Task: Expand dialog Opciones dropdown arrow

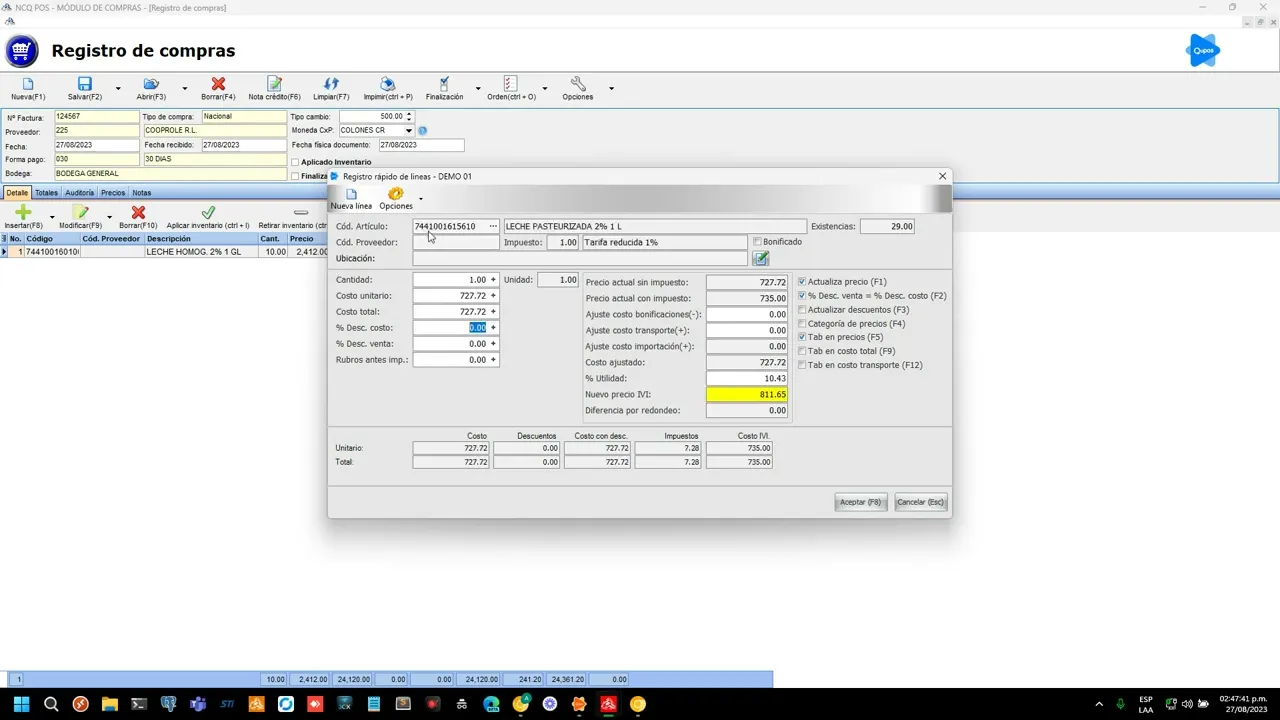Action: 421,198
